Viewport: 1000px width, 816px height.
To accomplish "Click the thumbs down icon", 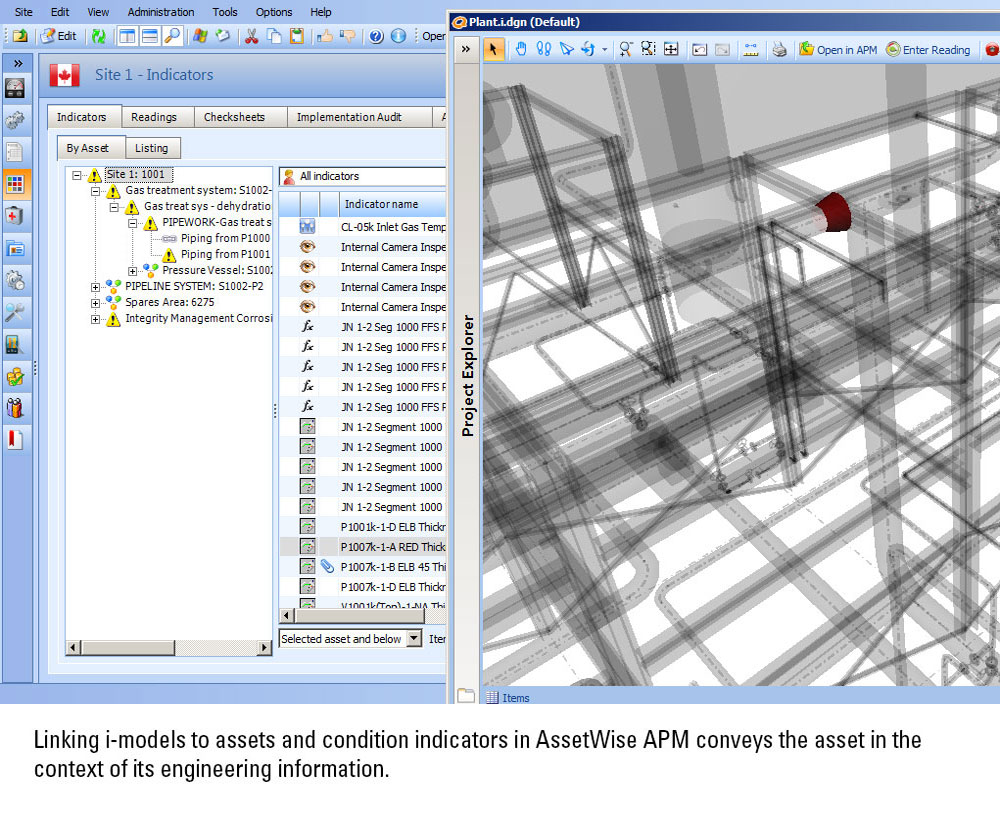I will [x=348, y=36].
